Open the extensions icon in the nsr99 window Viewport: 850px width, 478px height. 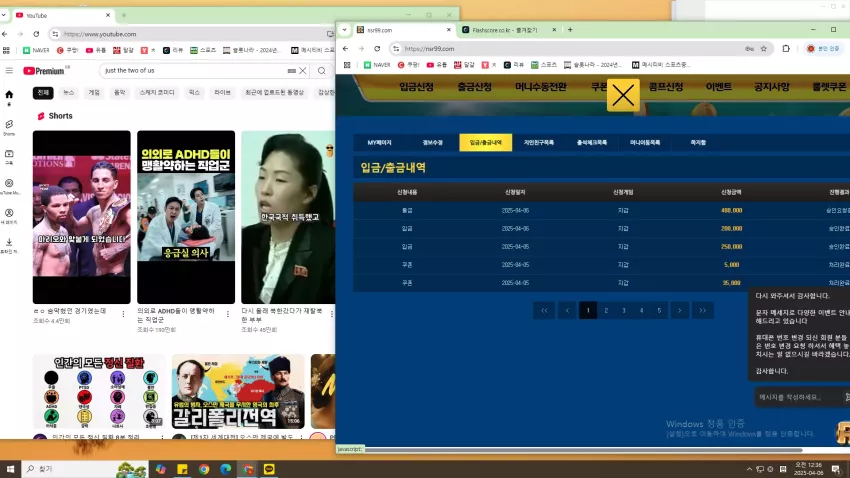tap(786, 48)
